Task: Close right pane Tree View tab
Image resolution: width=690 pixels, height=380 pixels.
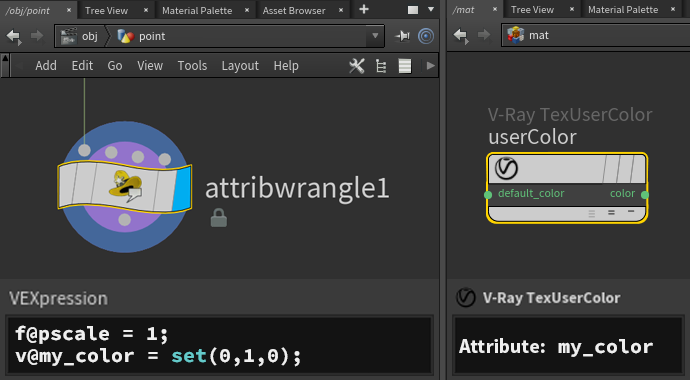Action: pyautogui.click(x=572, y=9)
